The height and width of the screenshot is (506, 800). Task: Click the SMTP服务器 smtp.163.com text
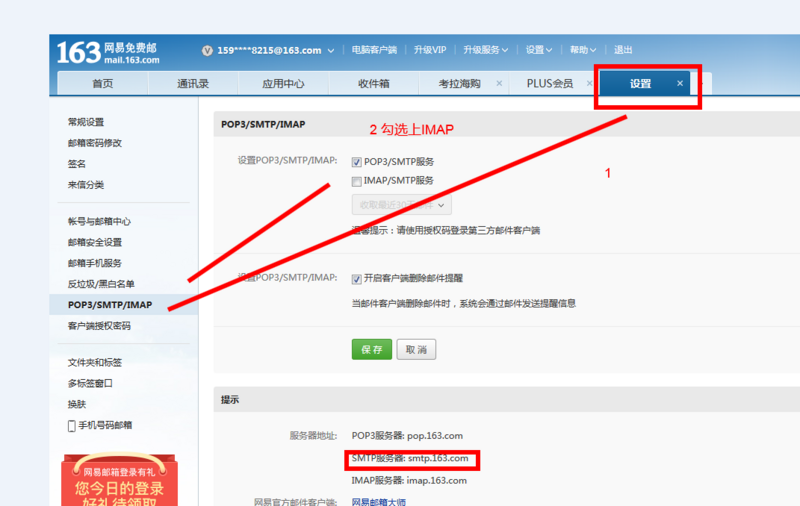[x=410, y=458]
